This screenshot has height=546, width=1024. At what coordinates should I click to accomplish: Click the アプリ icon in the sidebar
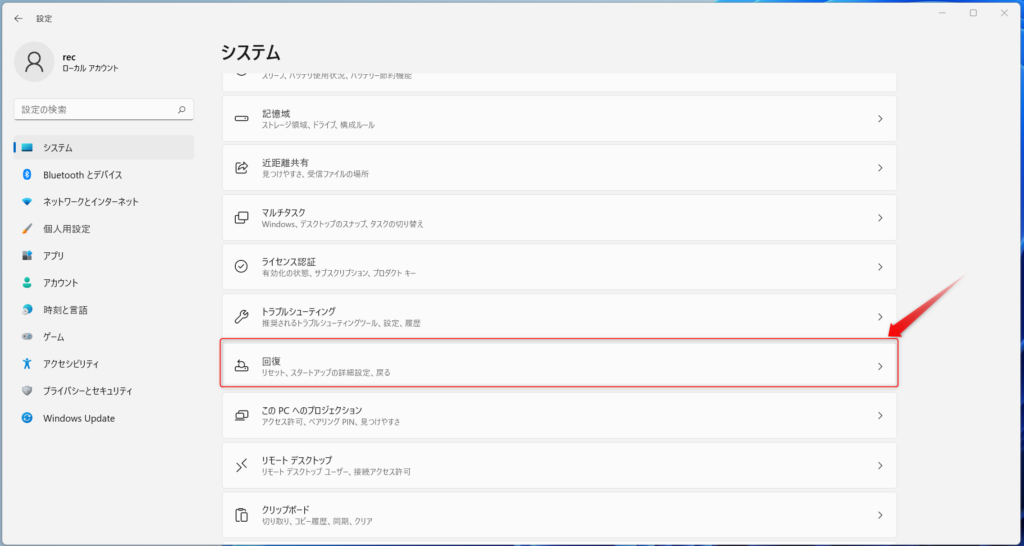click(27, 255)
